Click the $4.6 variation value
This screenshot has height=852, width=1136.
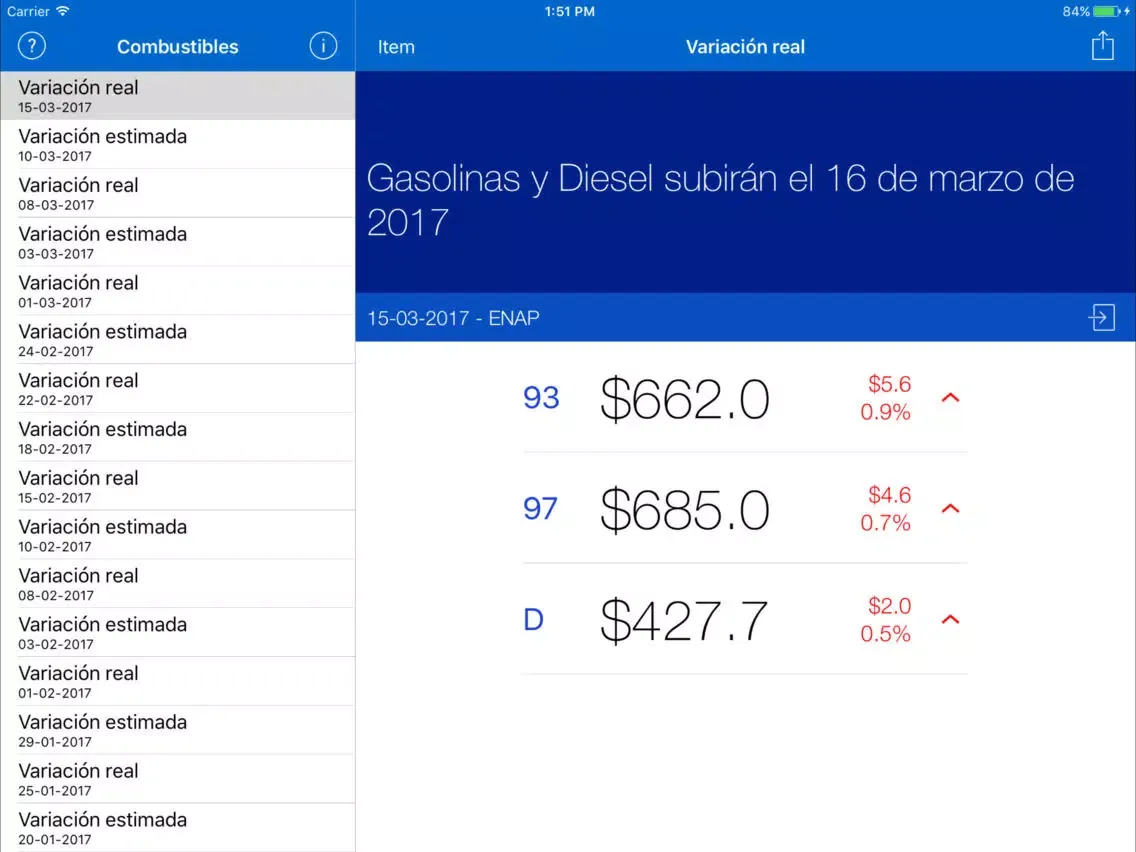click(889, 495)
